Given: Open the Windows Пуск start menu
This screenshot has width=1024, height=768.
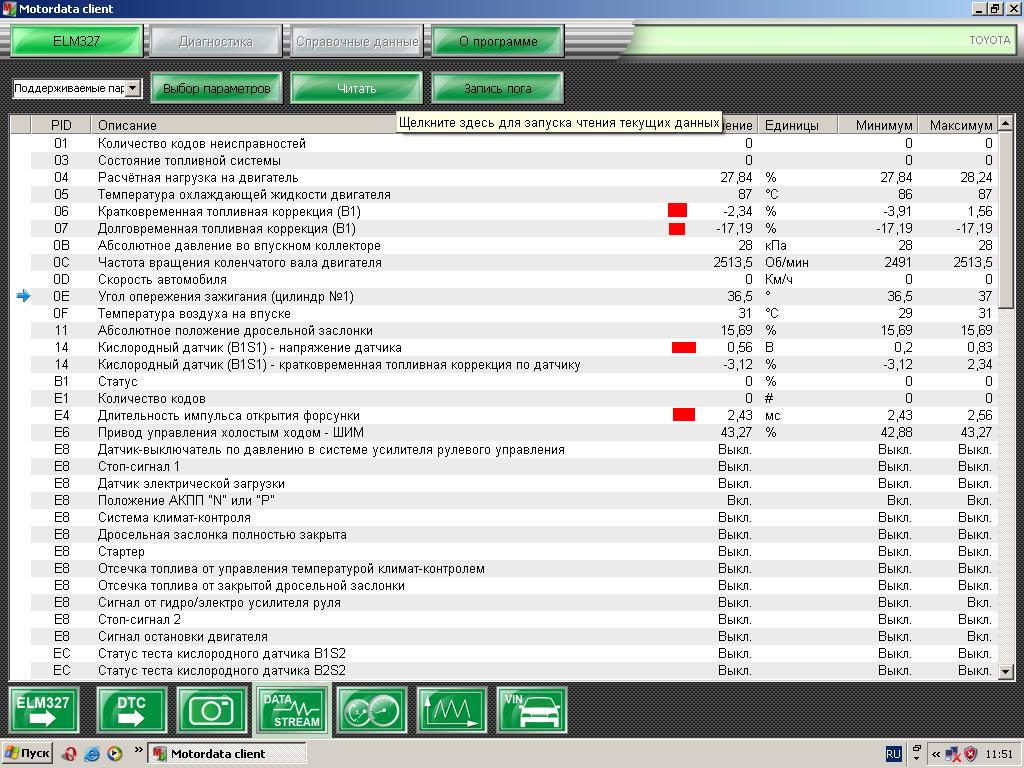Looking at the screenshot, I should pos(27,754).
